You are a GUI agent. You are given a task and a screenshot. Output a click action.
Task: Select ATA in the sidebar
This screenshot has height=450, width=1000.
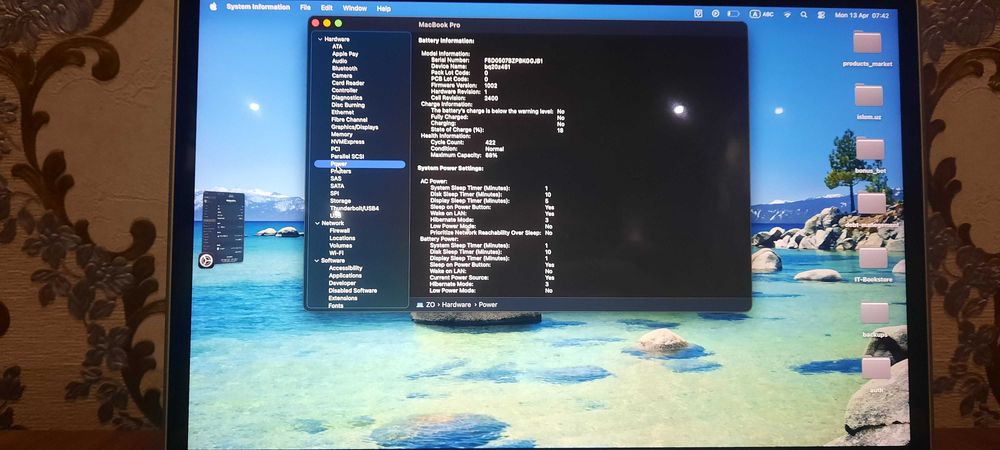coord(337,47)
